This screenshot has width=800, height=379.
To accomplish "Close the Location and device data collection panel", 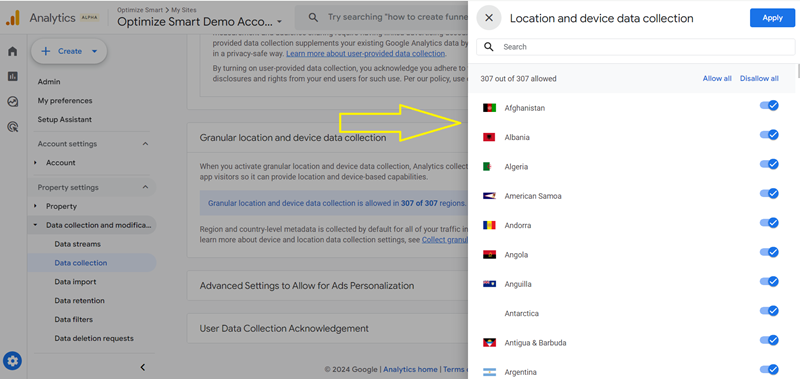I will (489, 18).
